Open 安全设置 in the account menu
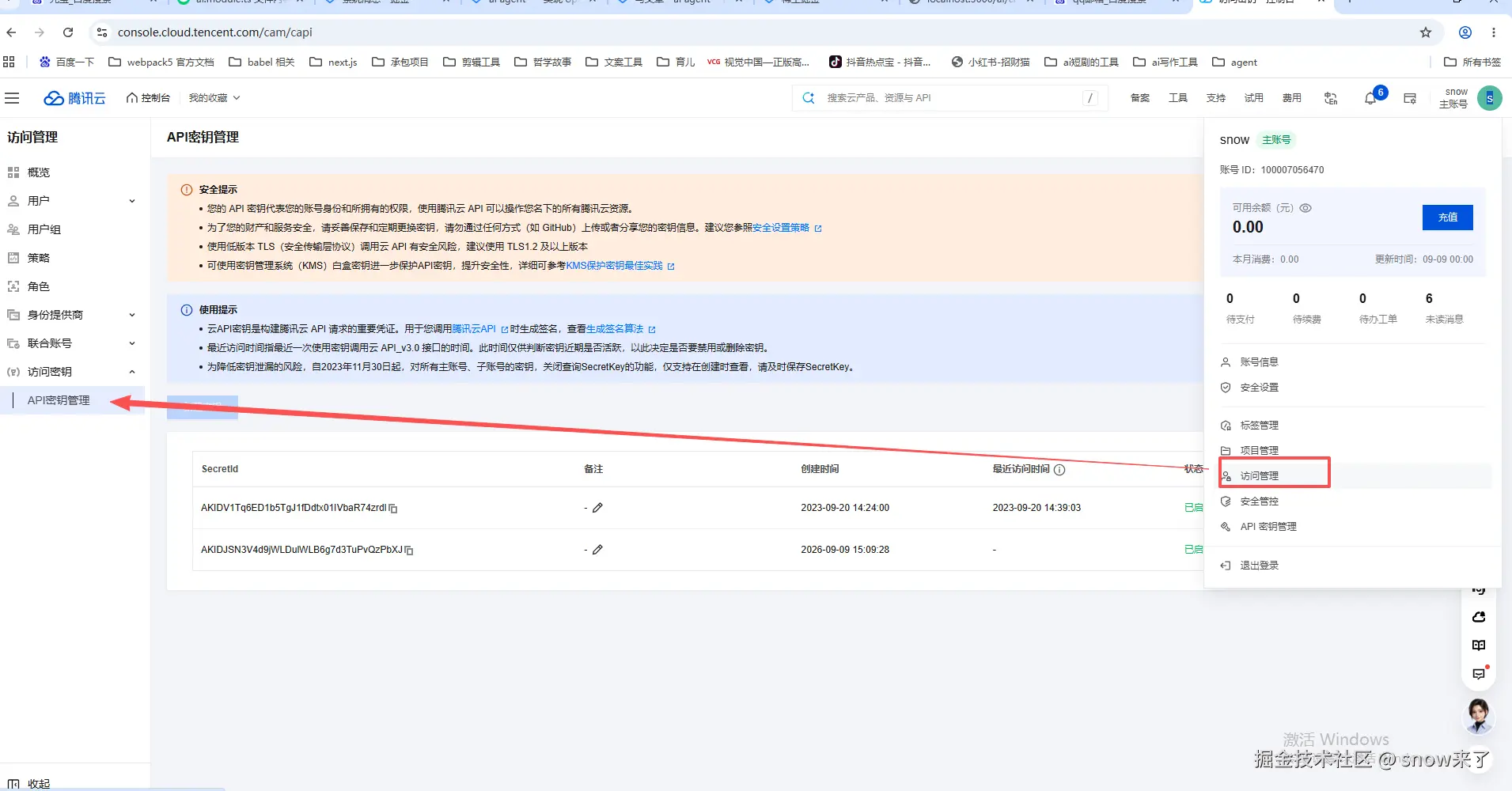 tap(1259, 388)
